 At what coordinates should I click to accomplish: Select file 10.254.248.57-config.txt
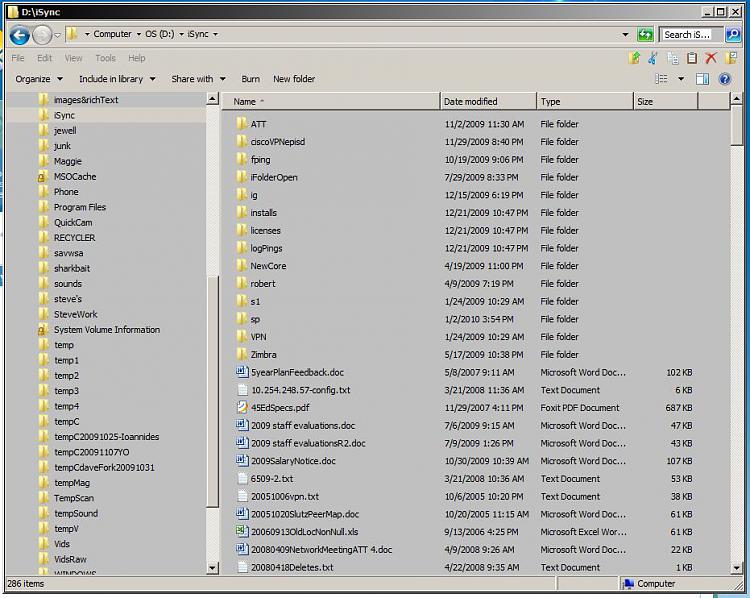(300, 390)
